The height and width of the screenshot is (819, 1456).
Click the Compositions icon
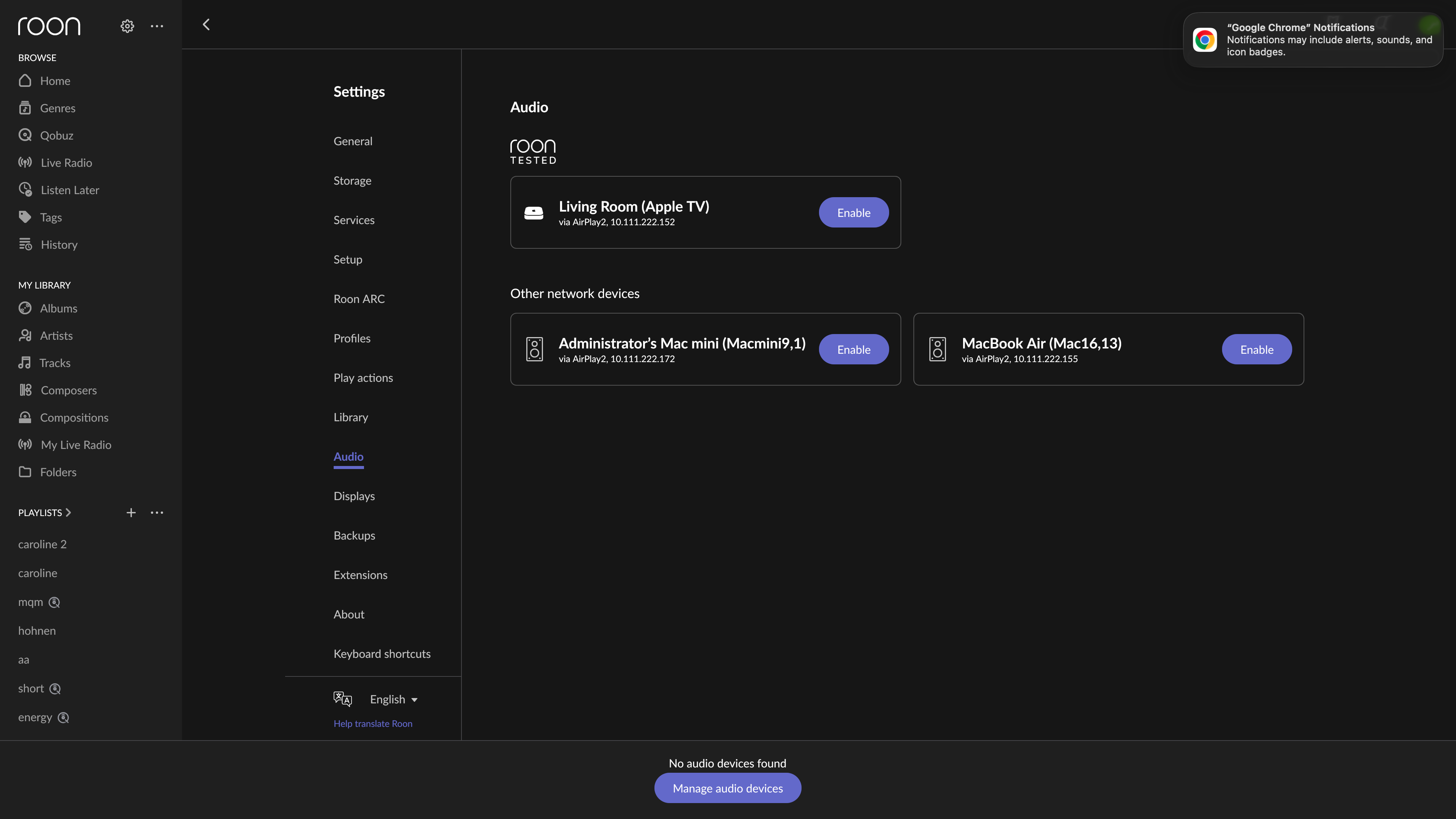(x=25, y=418)
